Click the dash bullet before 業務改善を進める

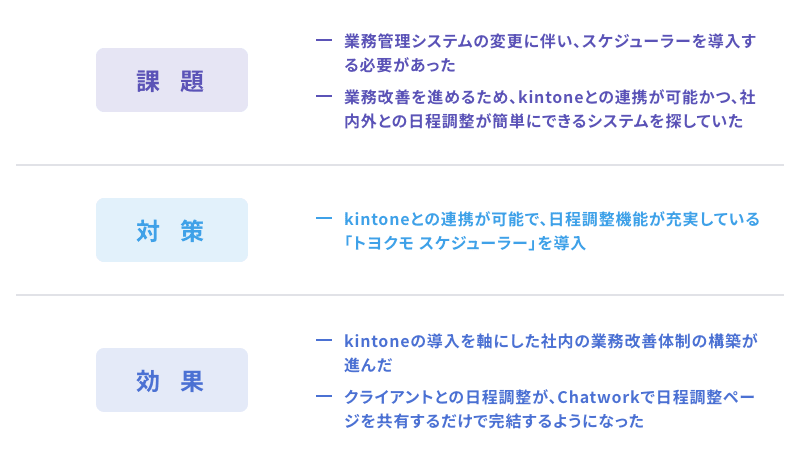(x=323, y=97)
